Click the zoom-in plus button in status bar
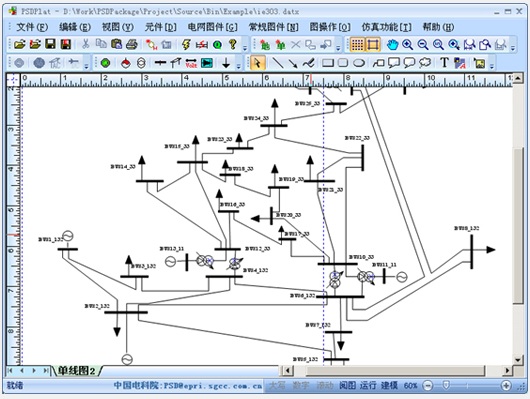Viewport: 530px width, 399px height. coord(506,385)
